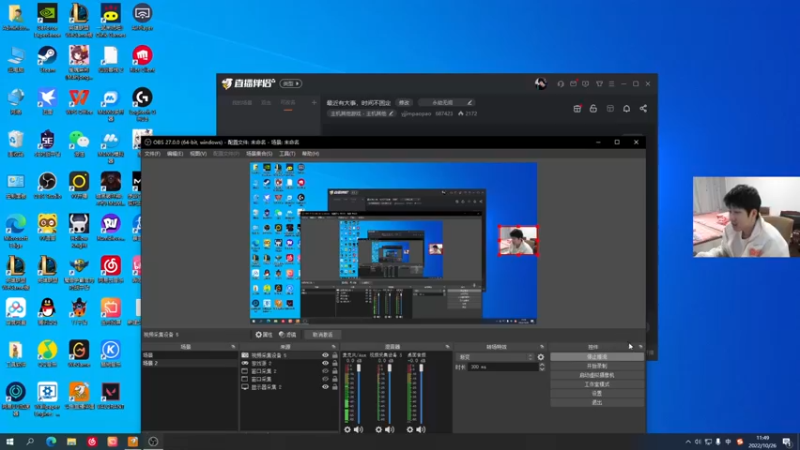
Task: Click Filters button on source toolbar
Action: [x=288, y=335]
